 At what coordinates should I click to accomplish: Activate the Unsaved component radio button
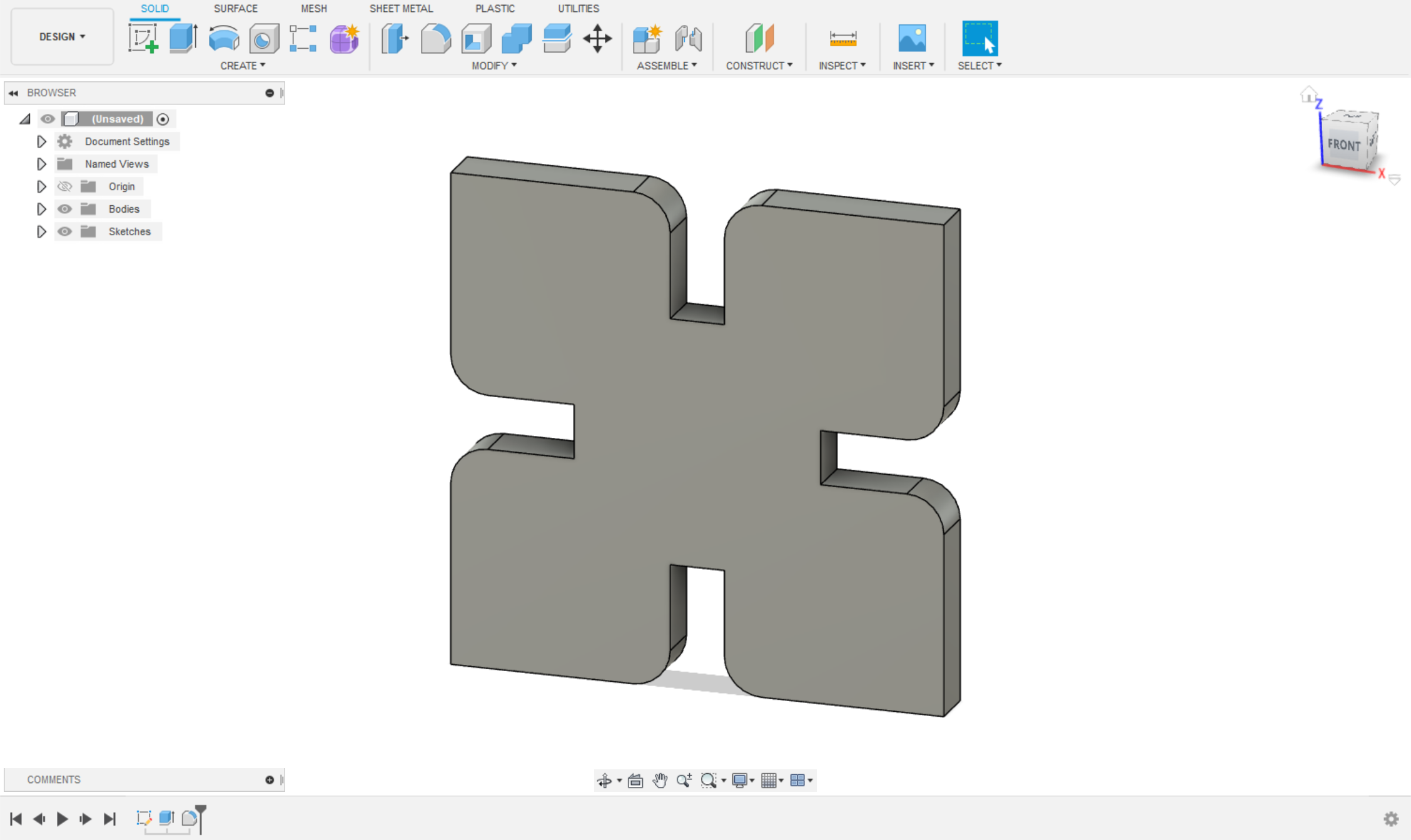click(x=163, y=119)
